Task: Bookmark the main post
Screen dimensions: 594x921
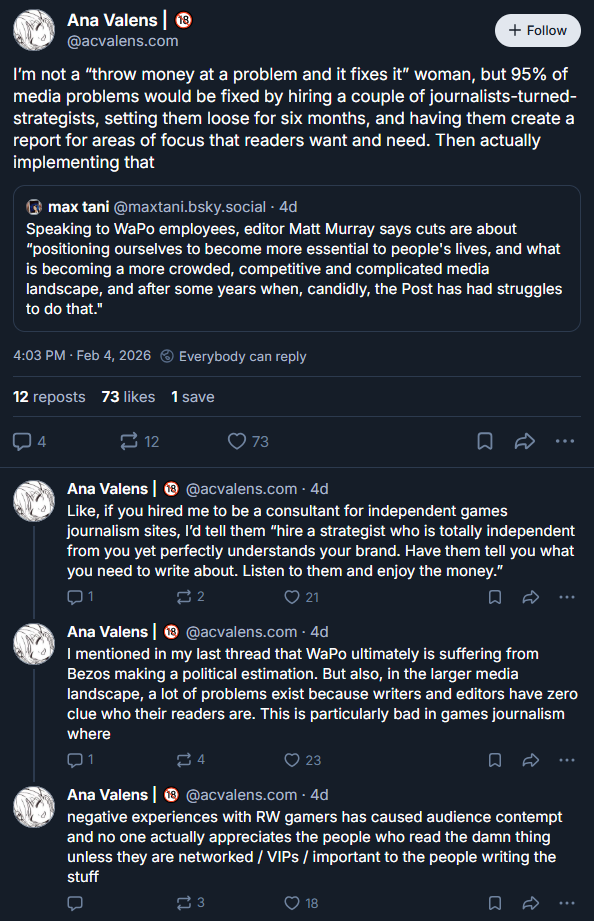Action: (x=485, y=441)
